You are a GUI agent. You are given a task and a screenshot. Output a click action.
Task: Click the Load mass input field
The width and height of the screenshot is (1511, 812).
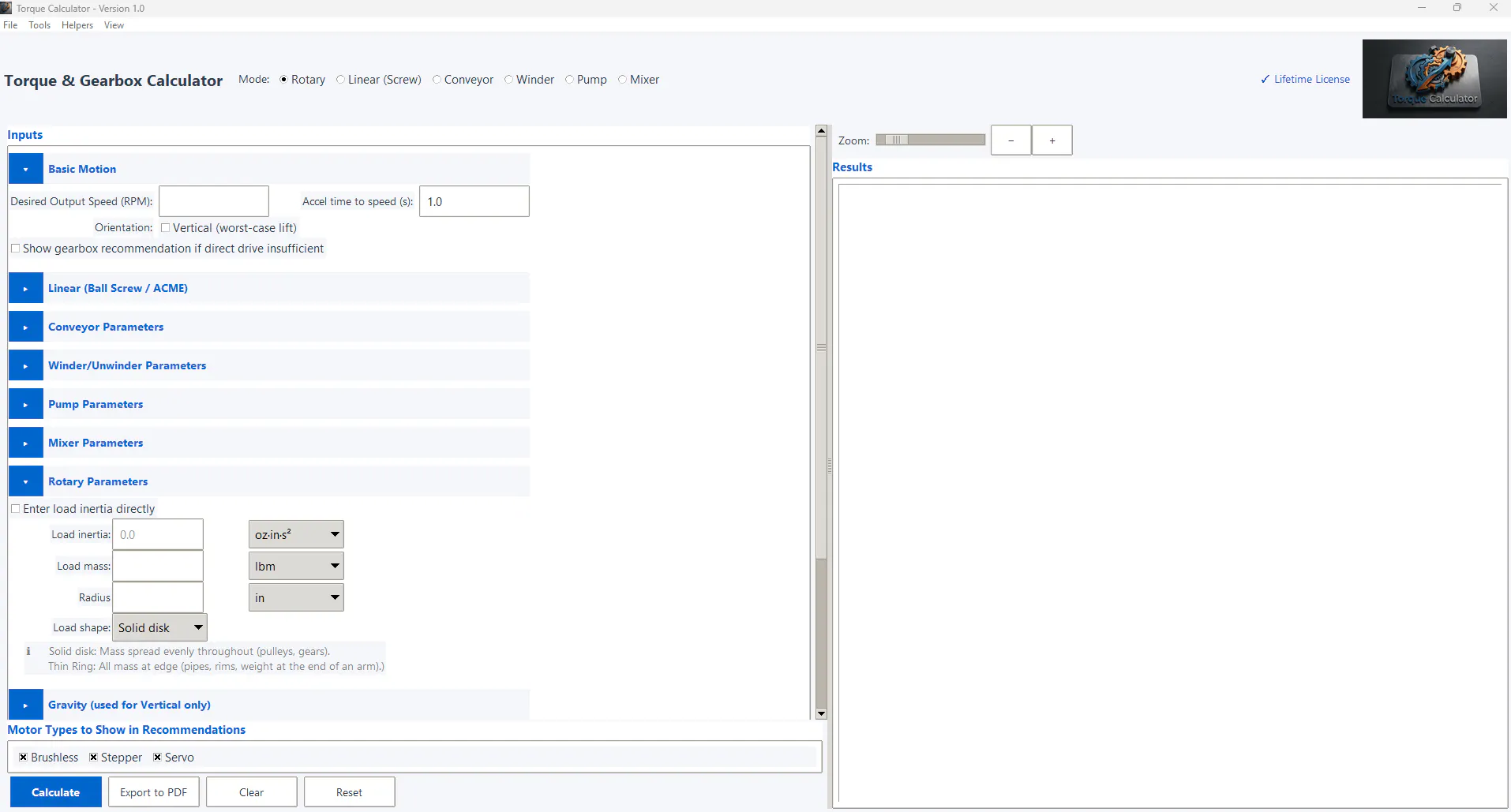[158, 566]
